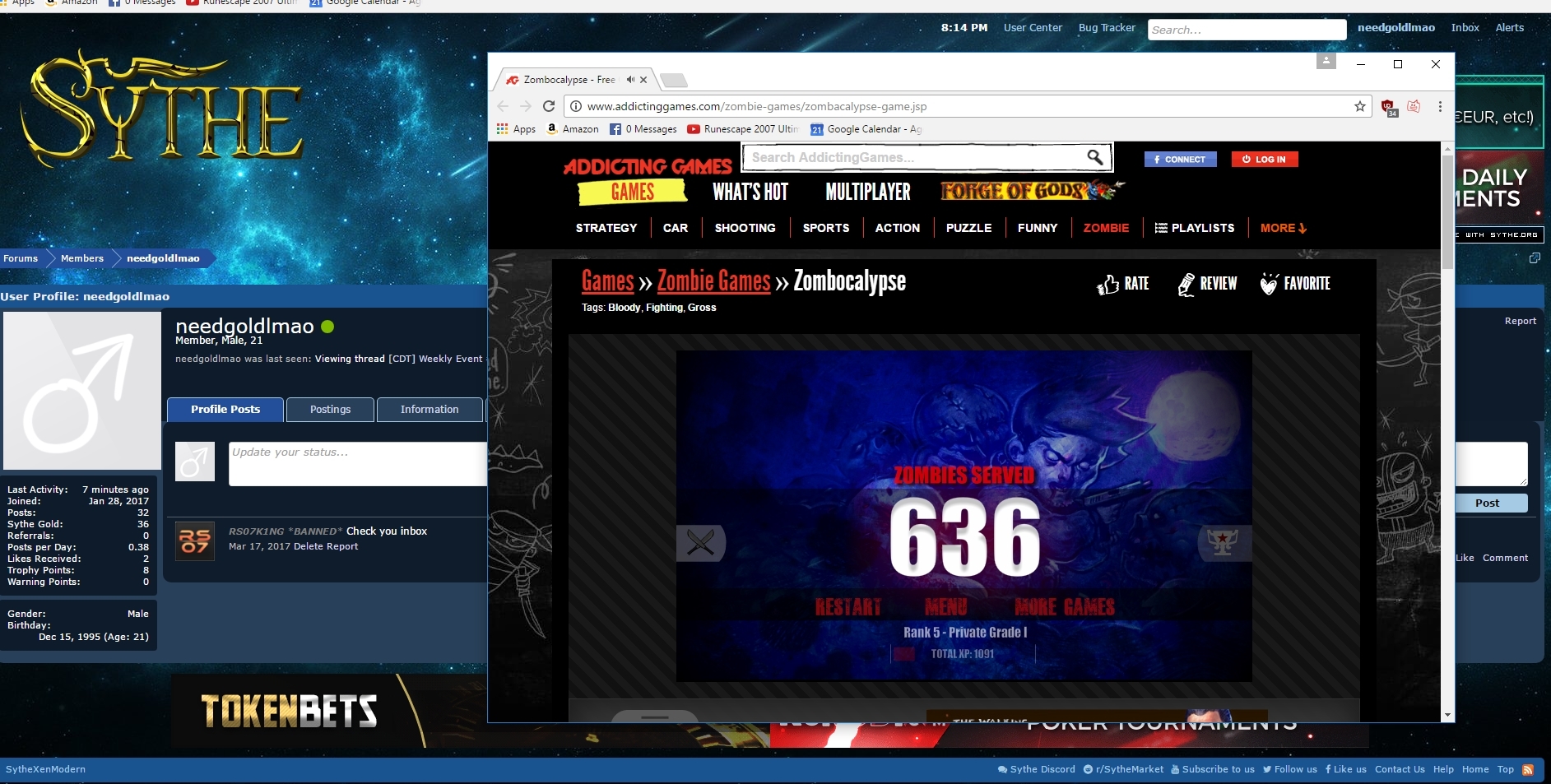
Task: Mute audio on the Zombocalypse tab
Action: [x=630, y=80]
